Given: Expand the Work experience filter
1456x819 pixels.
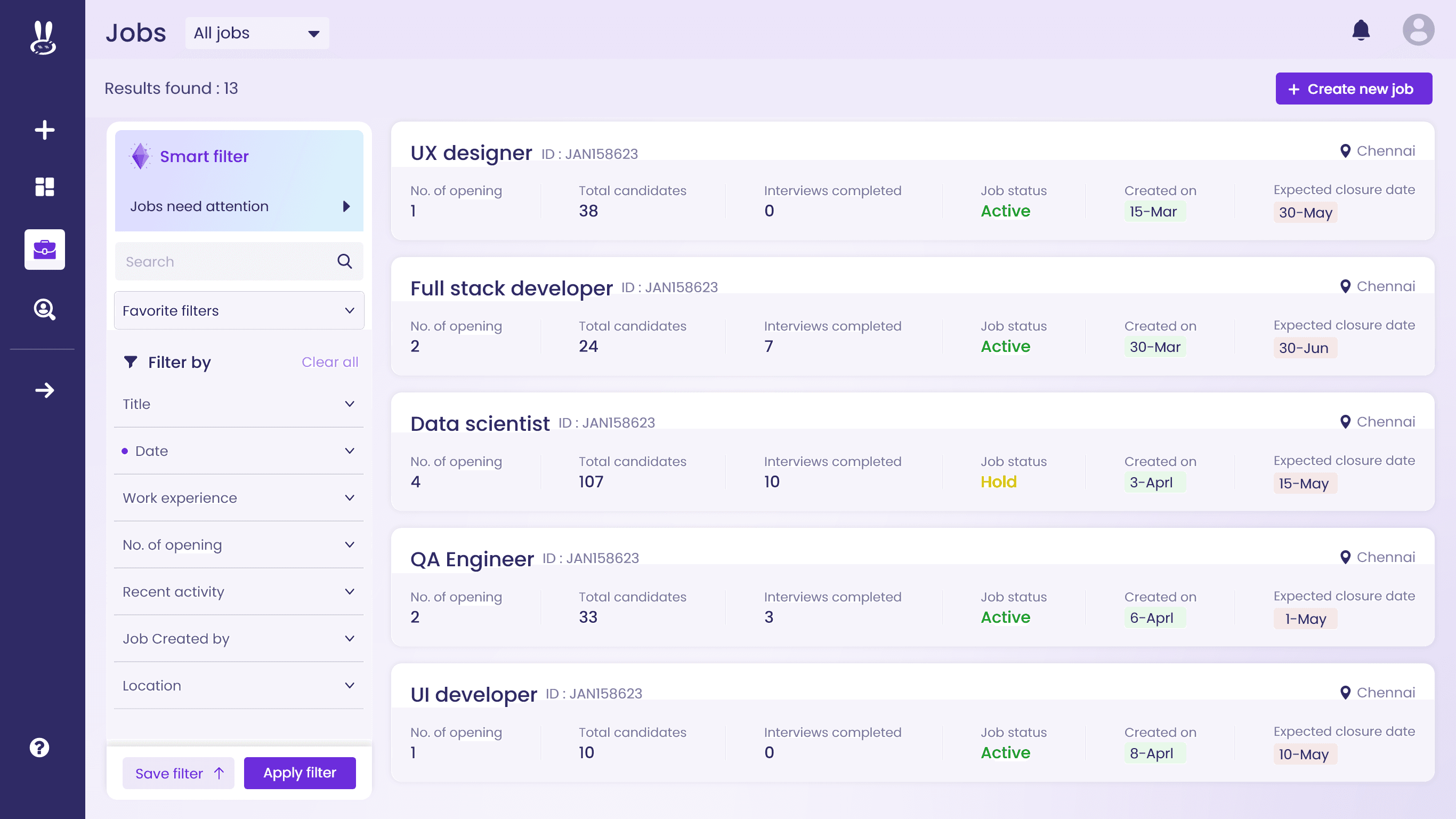Looking at the screenshot, I should [239, 497].
